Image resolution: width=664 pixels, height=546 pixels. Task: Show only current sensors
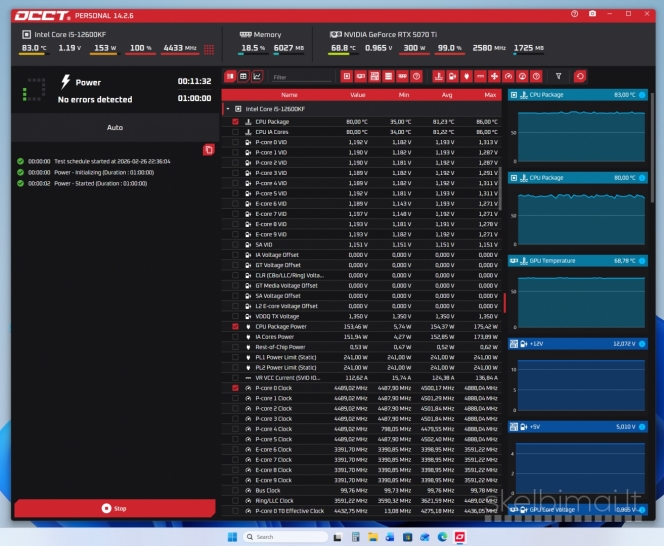(x=480, y=77)
